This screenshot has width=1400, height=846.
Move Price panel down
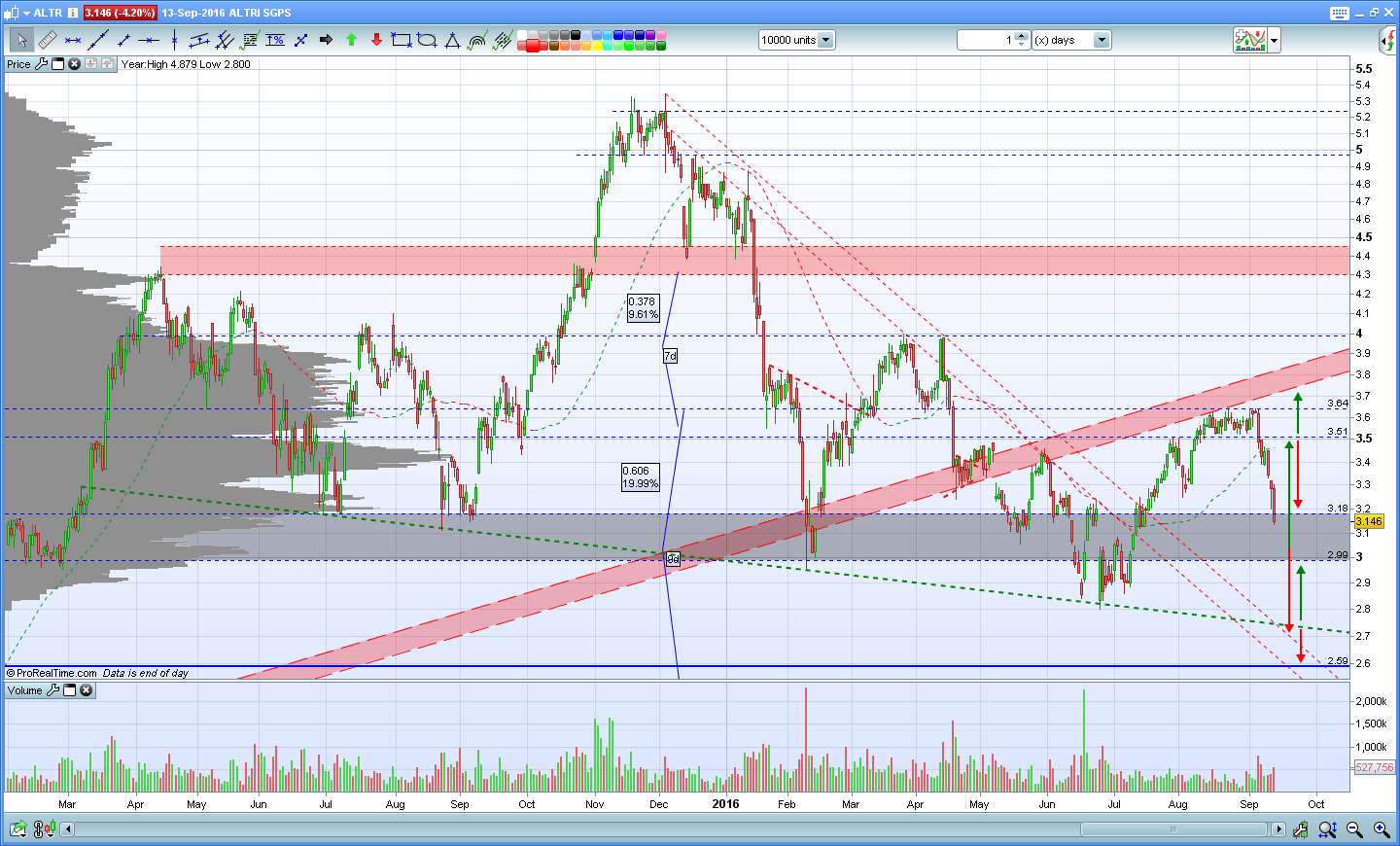tap(90, 64)
